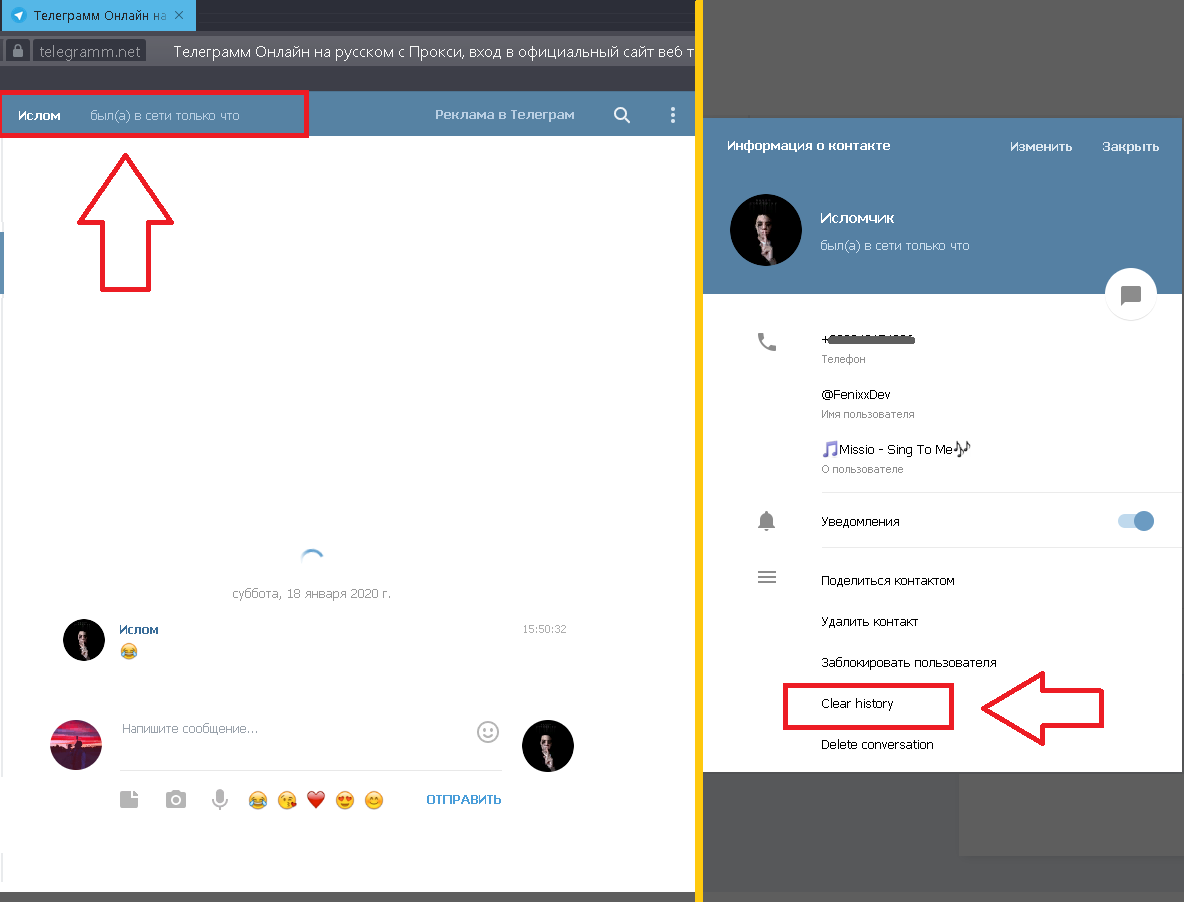Click the bell icon next to Уведомления
The image size is (1184, 902).
tap(766, 521)
